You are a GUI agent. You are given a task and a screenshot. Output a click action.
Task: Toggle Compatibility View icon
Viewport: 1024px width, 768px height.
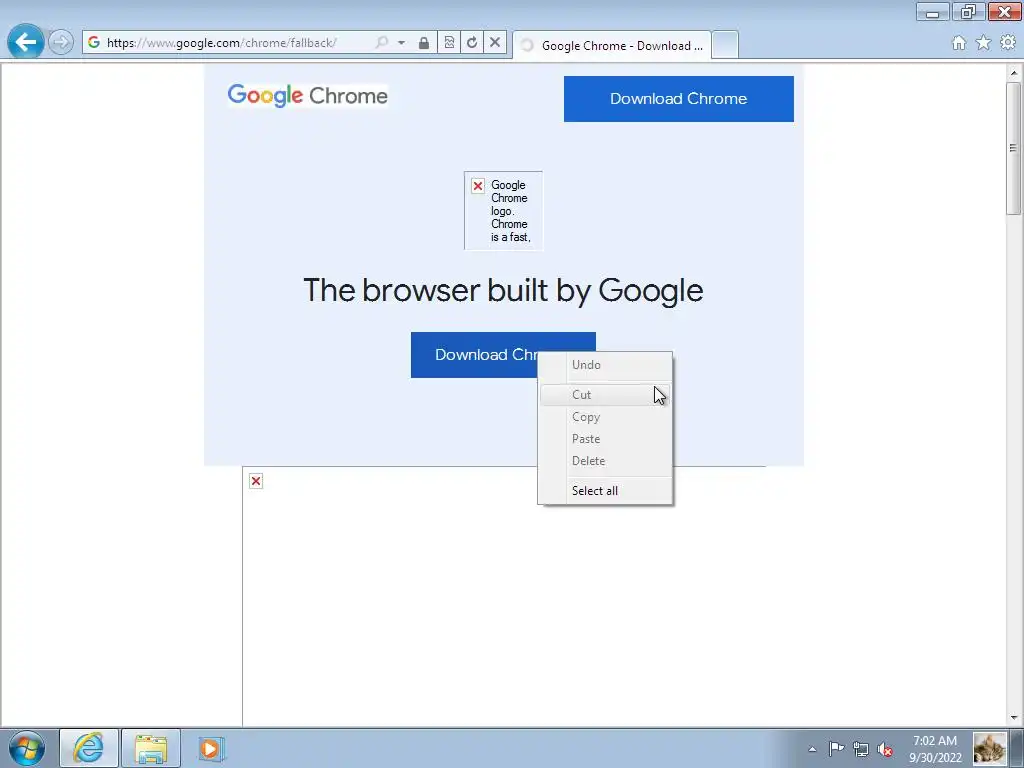click(x=449, y=43)
